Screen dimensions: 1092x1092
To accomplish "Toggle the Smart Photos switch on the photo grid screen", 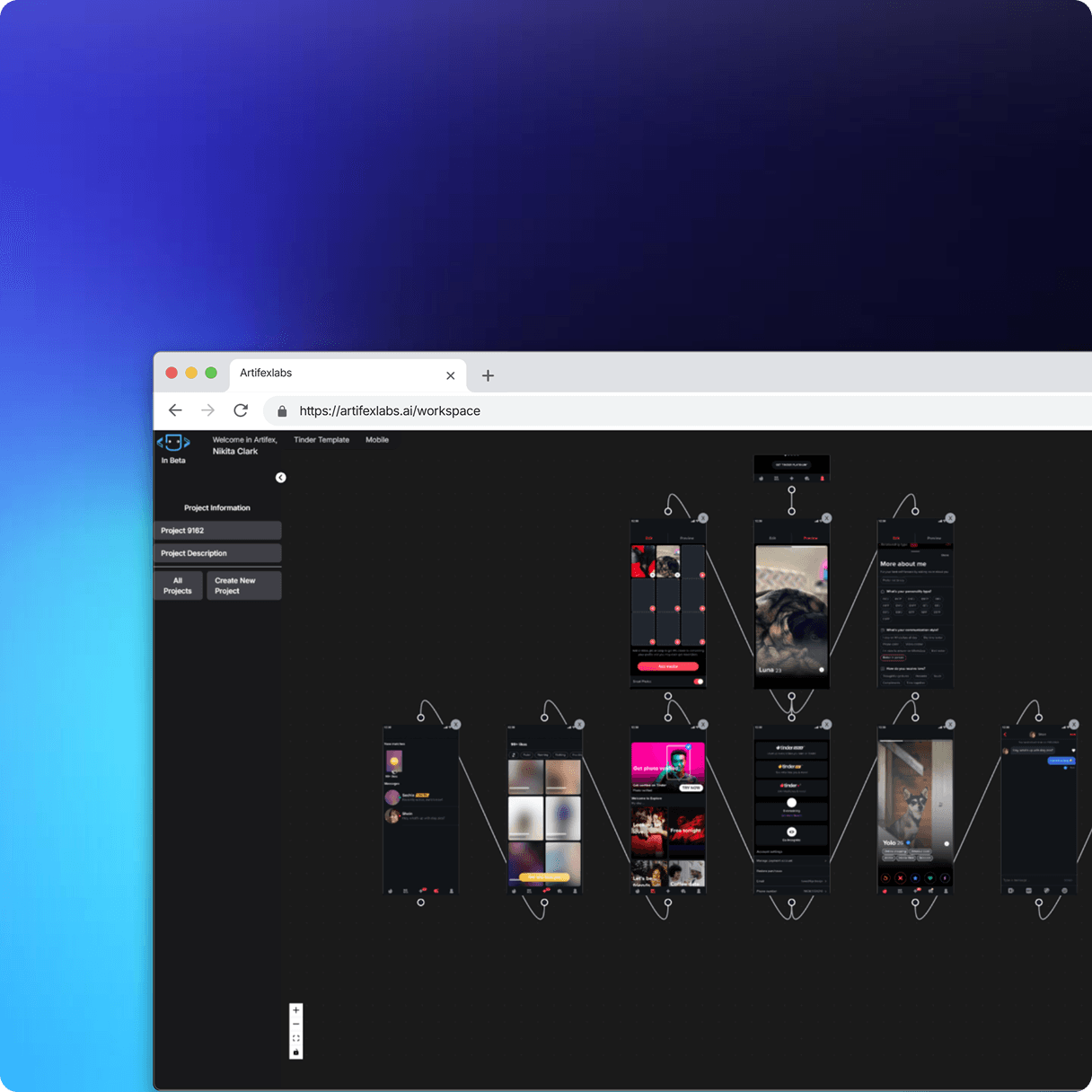I will point(698,682).
